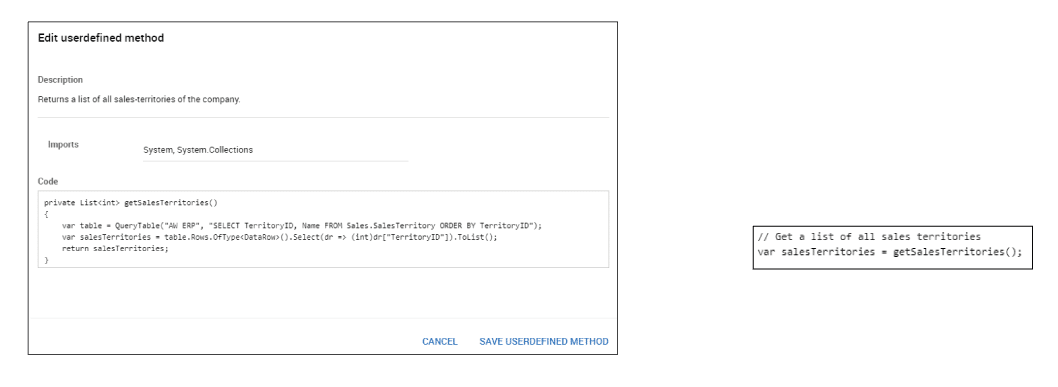Click the 'var salesTerritories = table.Rows' line
The image size is (1058, 387).
pyautogui.click(x=279, y=237)
